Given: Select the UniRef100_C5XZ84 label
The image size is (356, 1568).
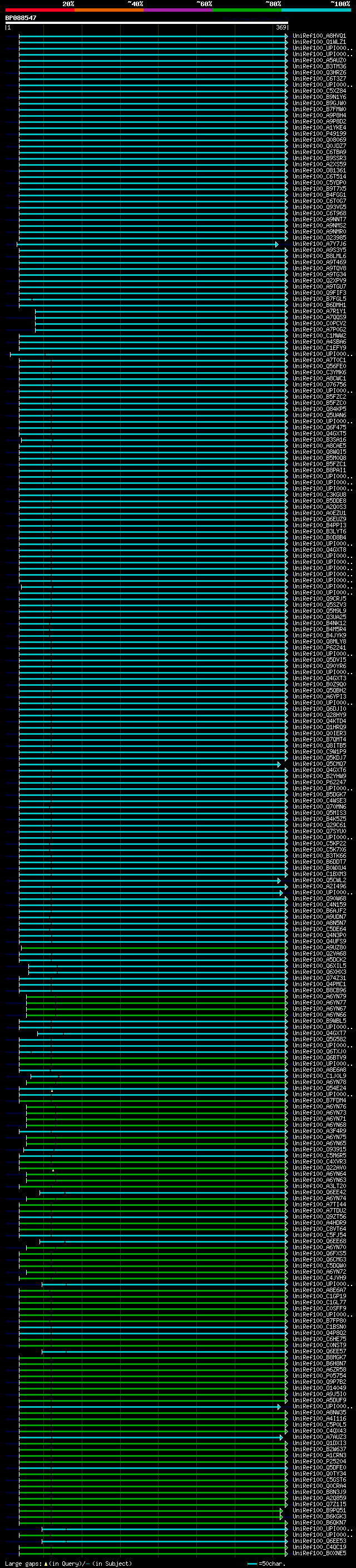Looking at the screenshot, I should (319, 91).
